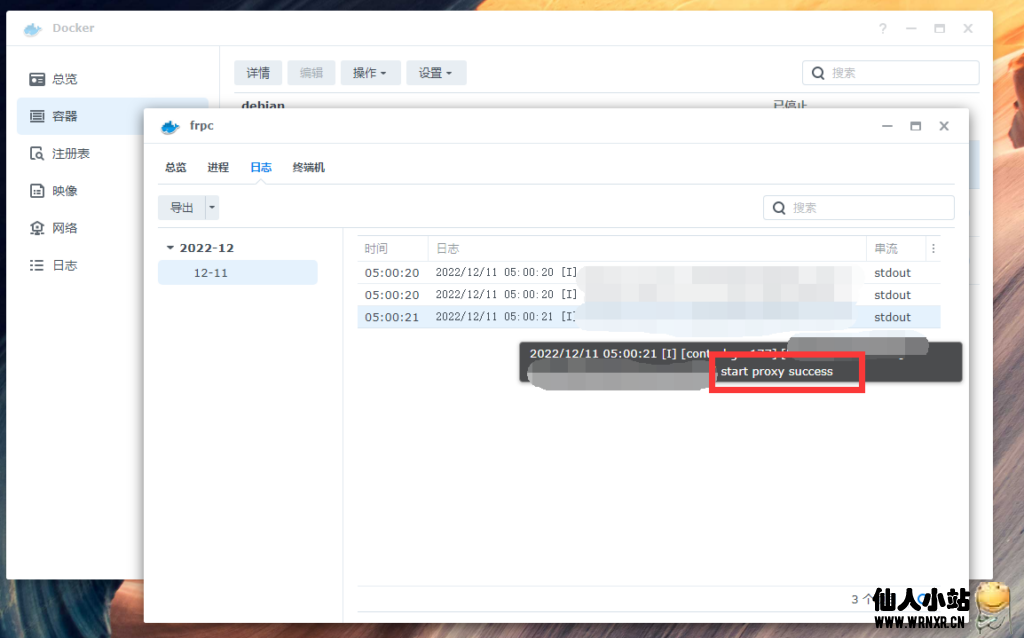Viewport: 1024px width, 638px height.
Task: Click the Docker window help question mark
Action: [883, 29]
